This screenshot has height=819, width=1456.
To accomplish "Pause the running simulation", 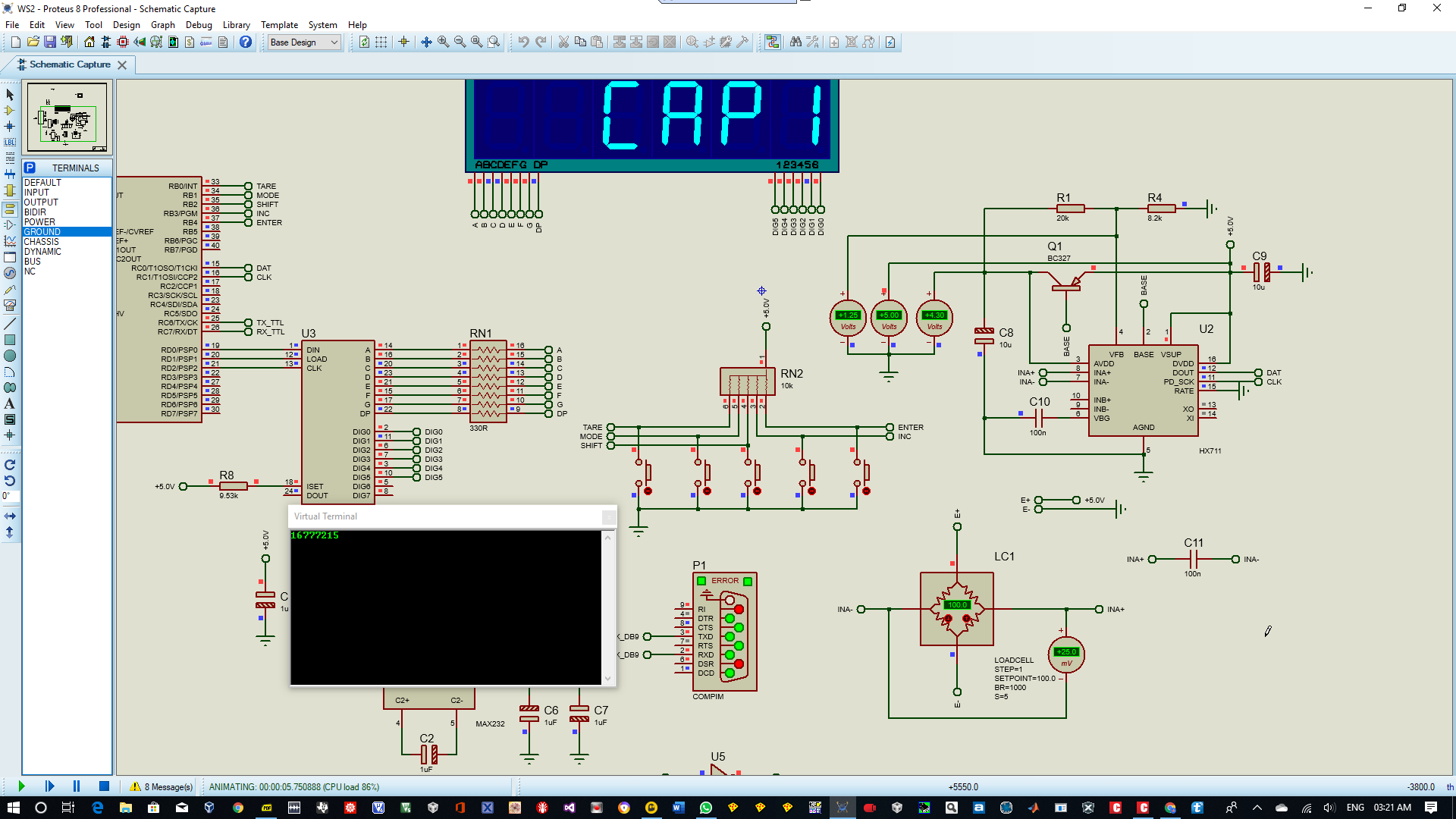I will pos(76,786).
